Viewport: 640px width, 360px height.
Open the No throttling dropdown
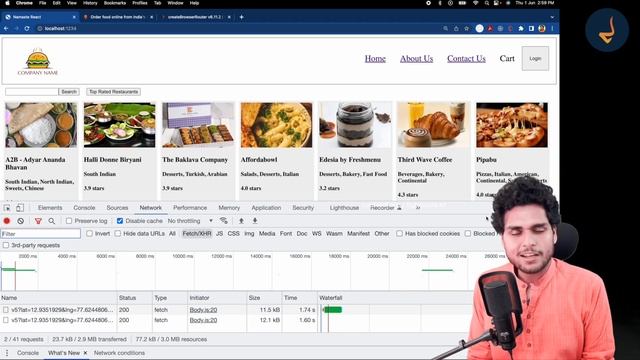(x=190, y=221)
